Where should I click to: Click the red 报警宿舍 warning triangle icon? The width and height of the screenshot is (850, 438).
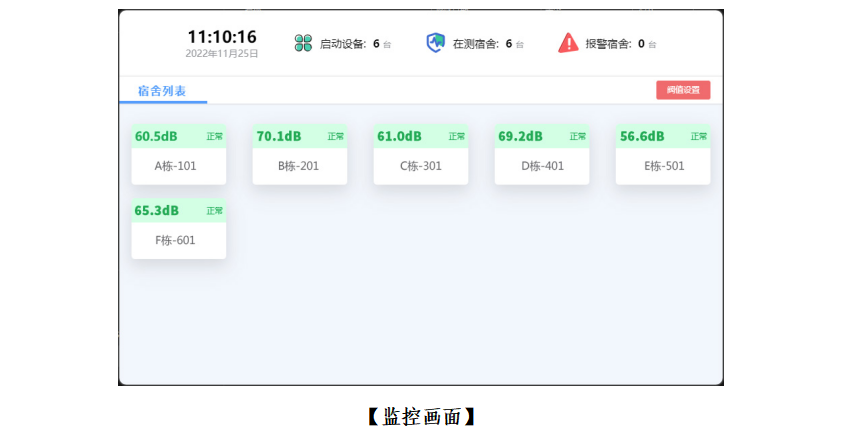point(568,43)
